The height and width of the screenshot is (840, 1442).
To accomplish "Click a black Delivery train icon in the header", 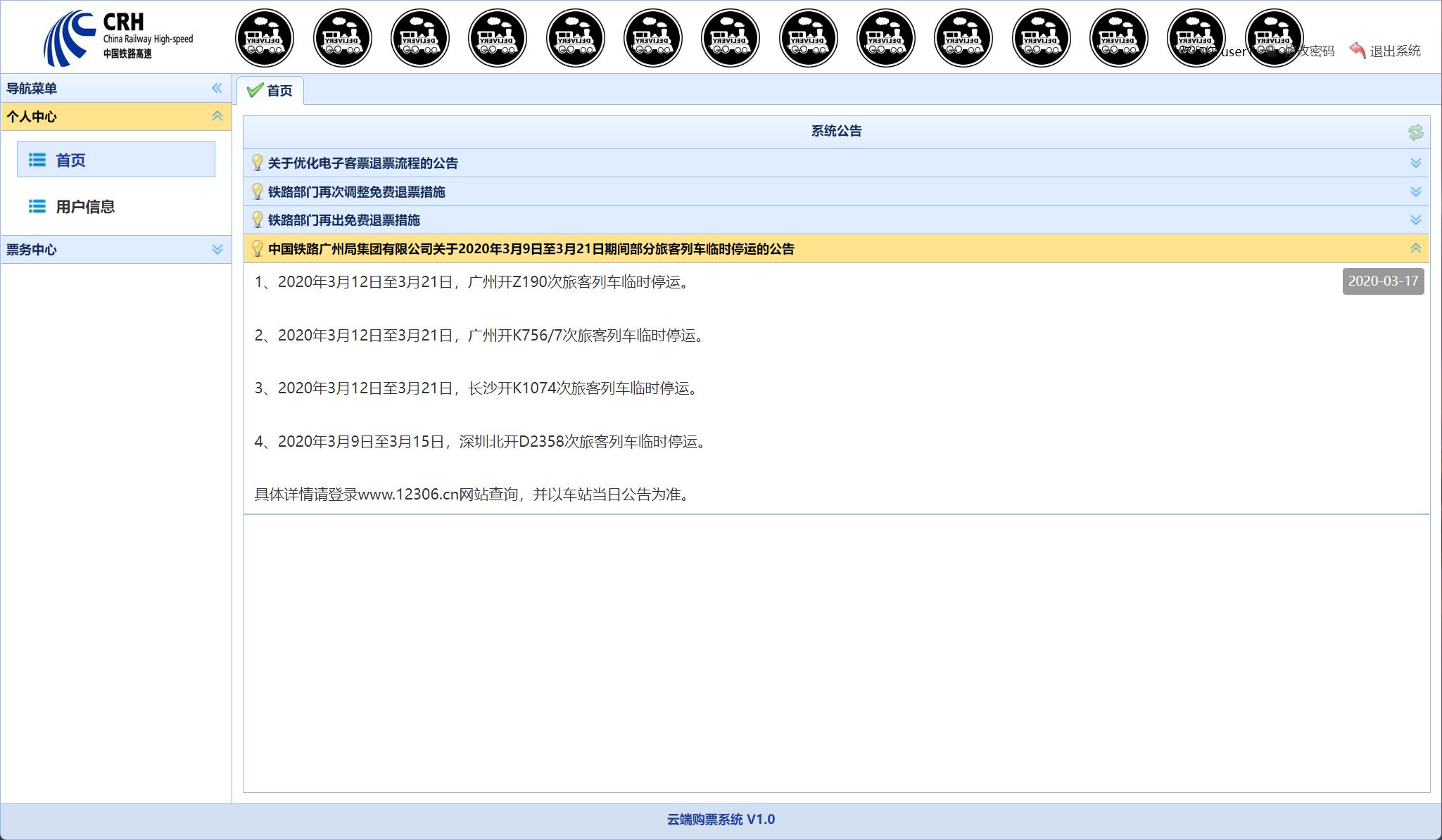I will pos(264,37).
